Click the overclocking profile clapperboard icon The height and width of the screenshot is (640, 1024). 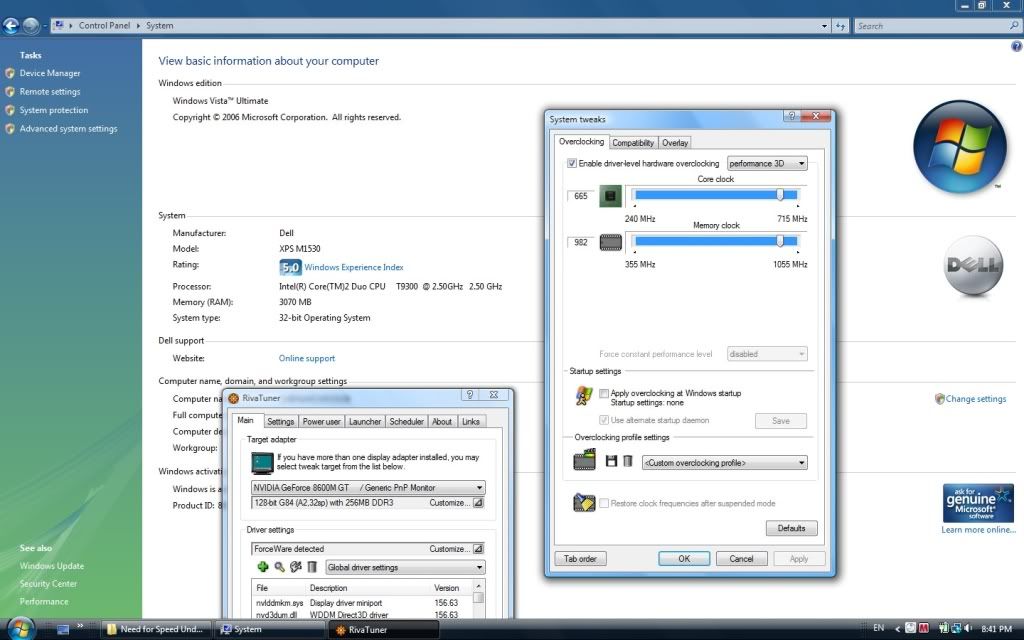click(584, 460)
